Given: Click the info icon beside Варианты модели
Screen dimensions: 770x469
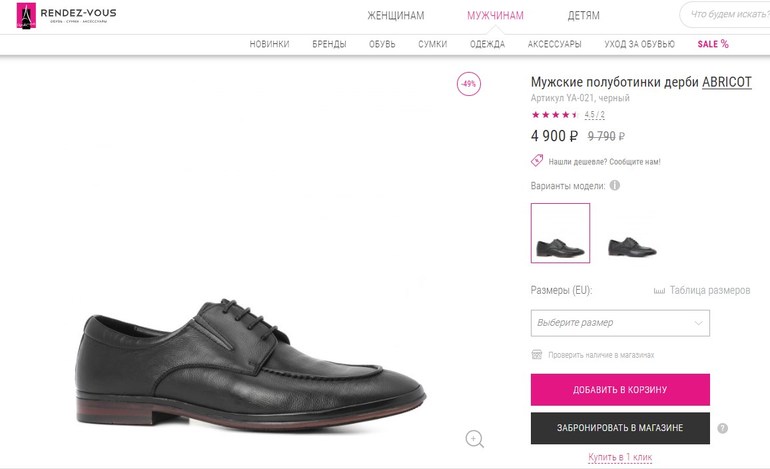Looking at the screenshot, I should point(615,185).
